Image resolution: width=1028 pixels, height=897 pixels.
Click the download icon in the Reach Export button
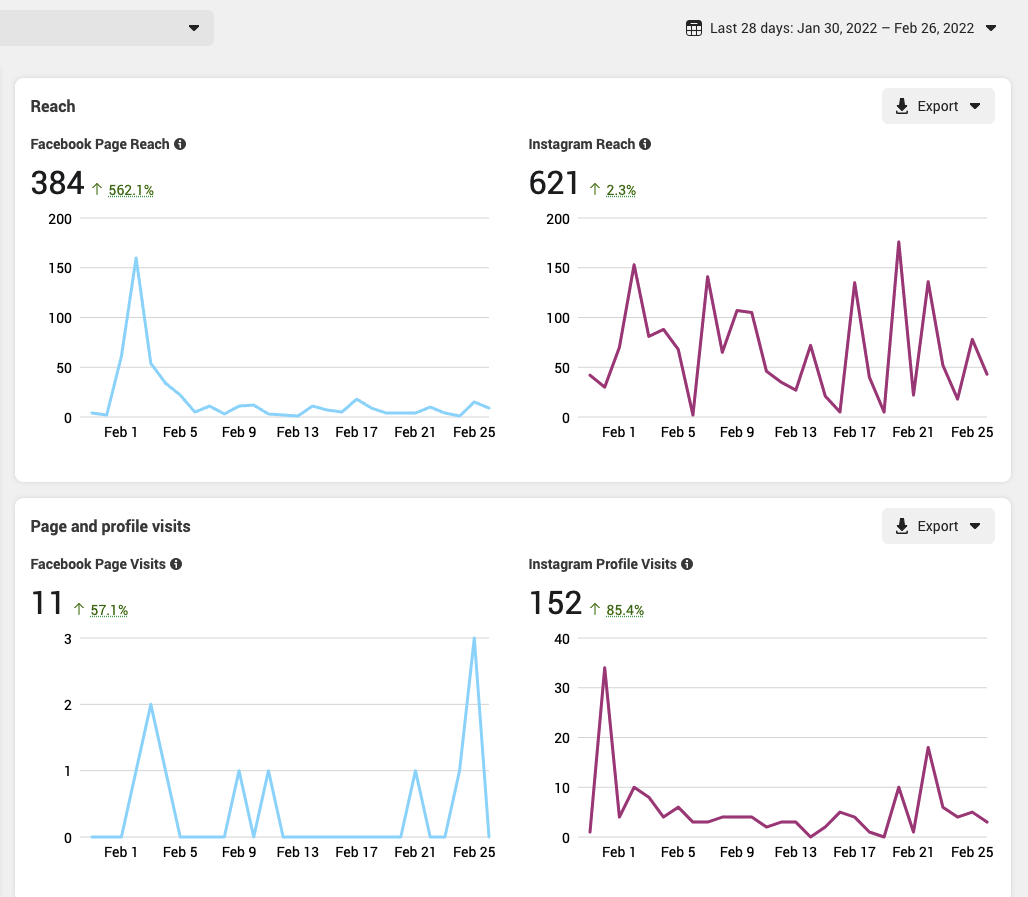904,106
